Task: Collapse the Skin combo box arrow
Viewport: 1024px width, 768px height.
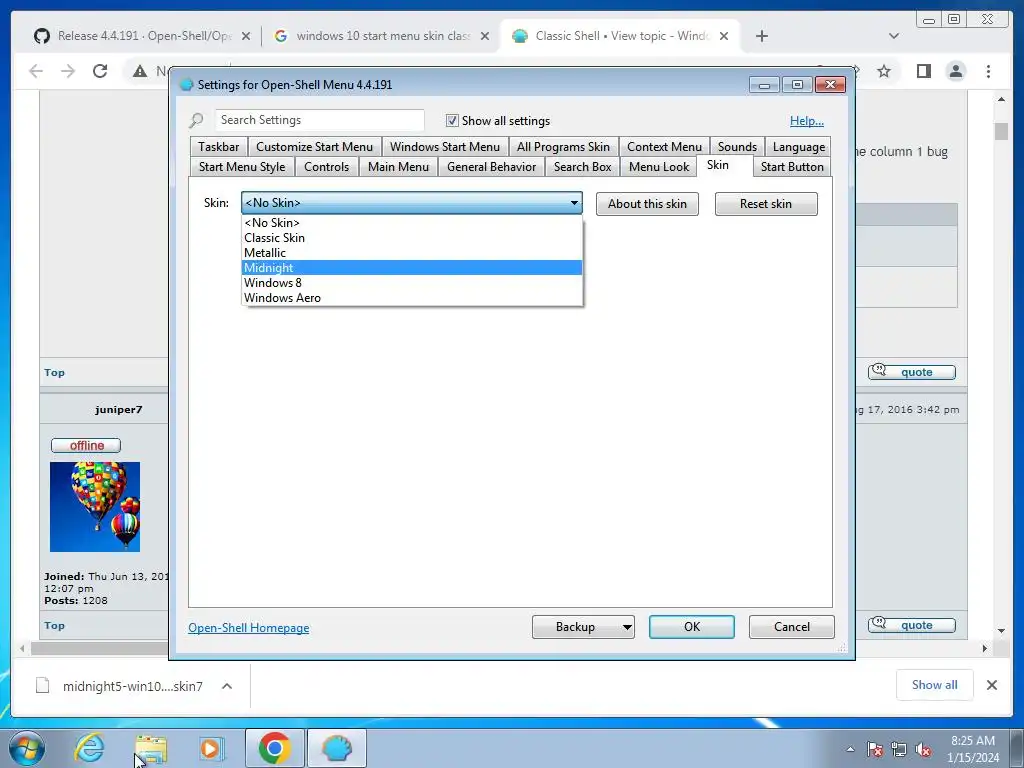Action: coord(574,203)
